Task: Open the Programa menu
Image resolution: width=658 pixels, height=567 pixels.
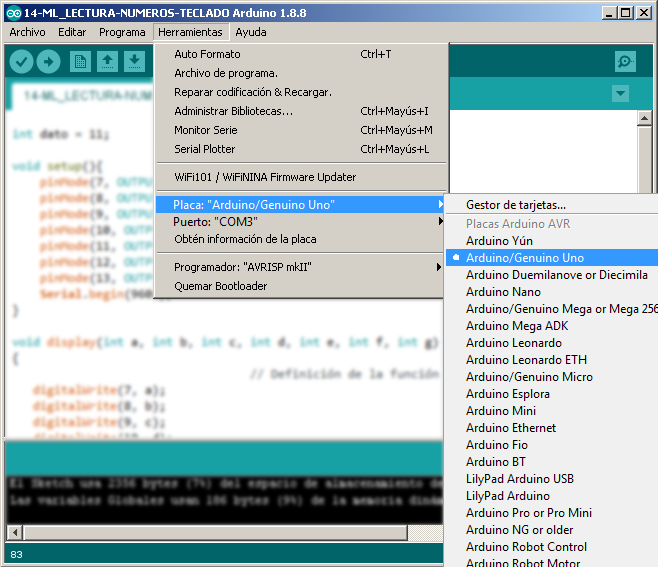Action: 122,32
